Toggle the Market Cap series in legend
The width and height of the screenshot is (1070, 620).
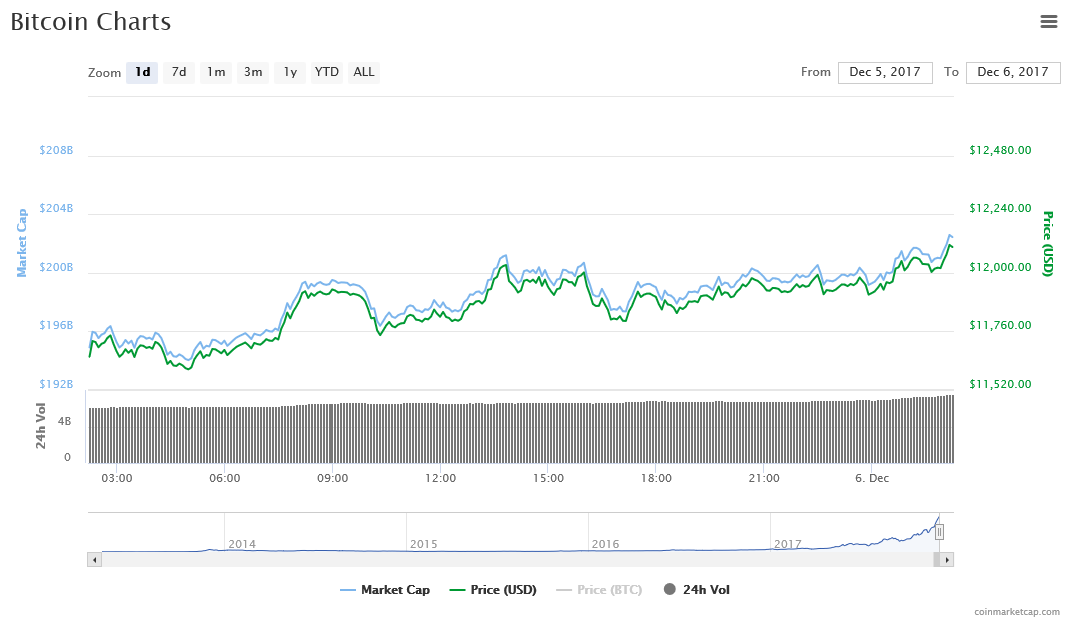[x=385, y=590]
